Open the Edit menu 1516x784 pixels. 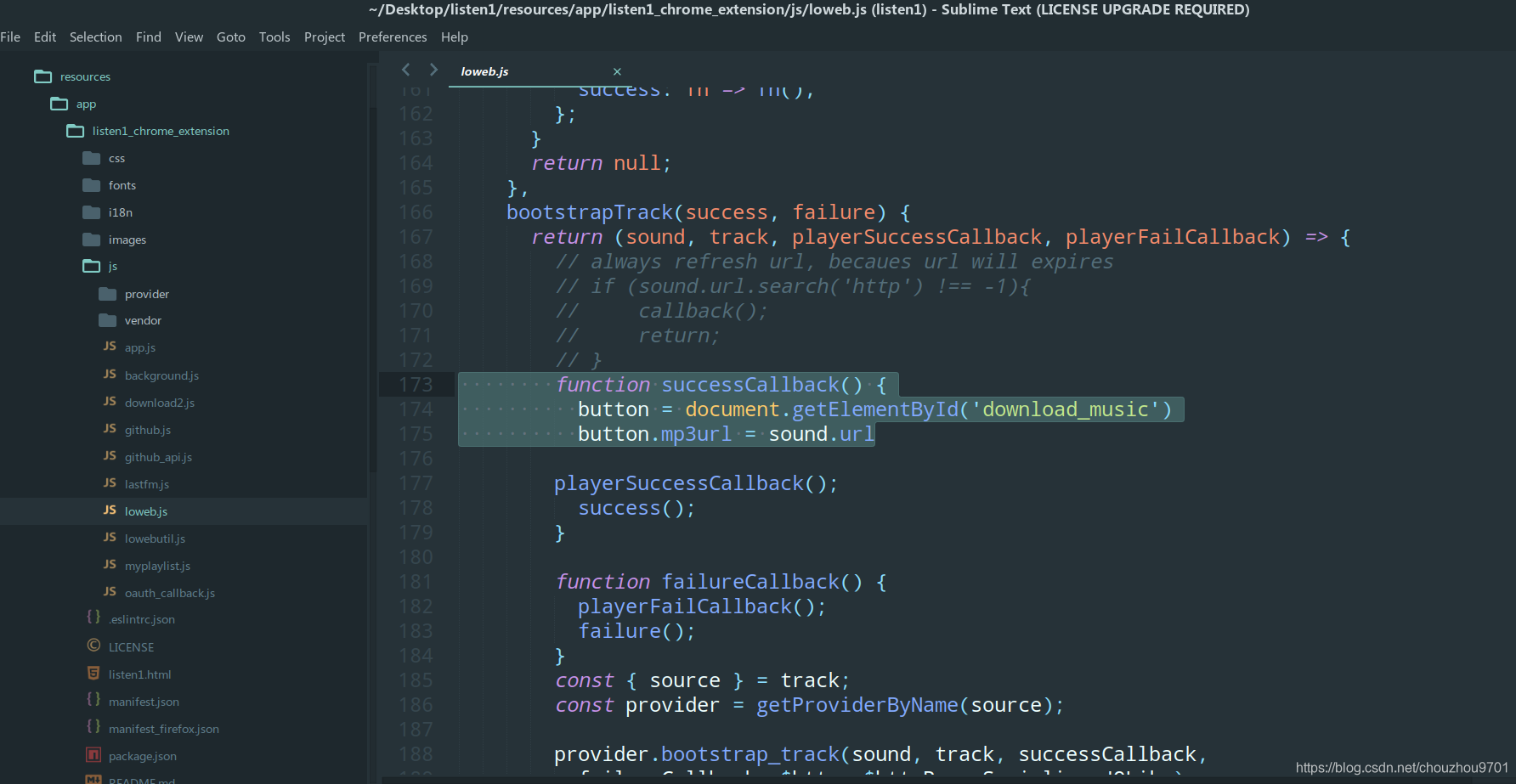[45, 37]
